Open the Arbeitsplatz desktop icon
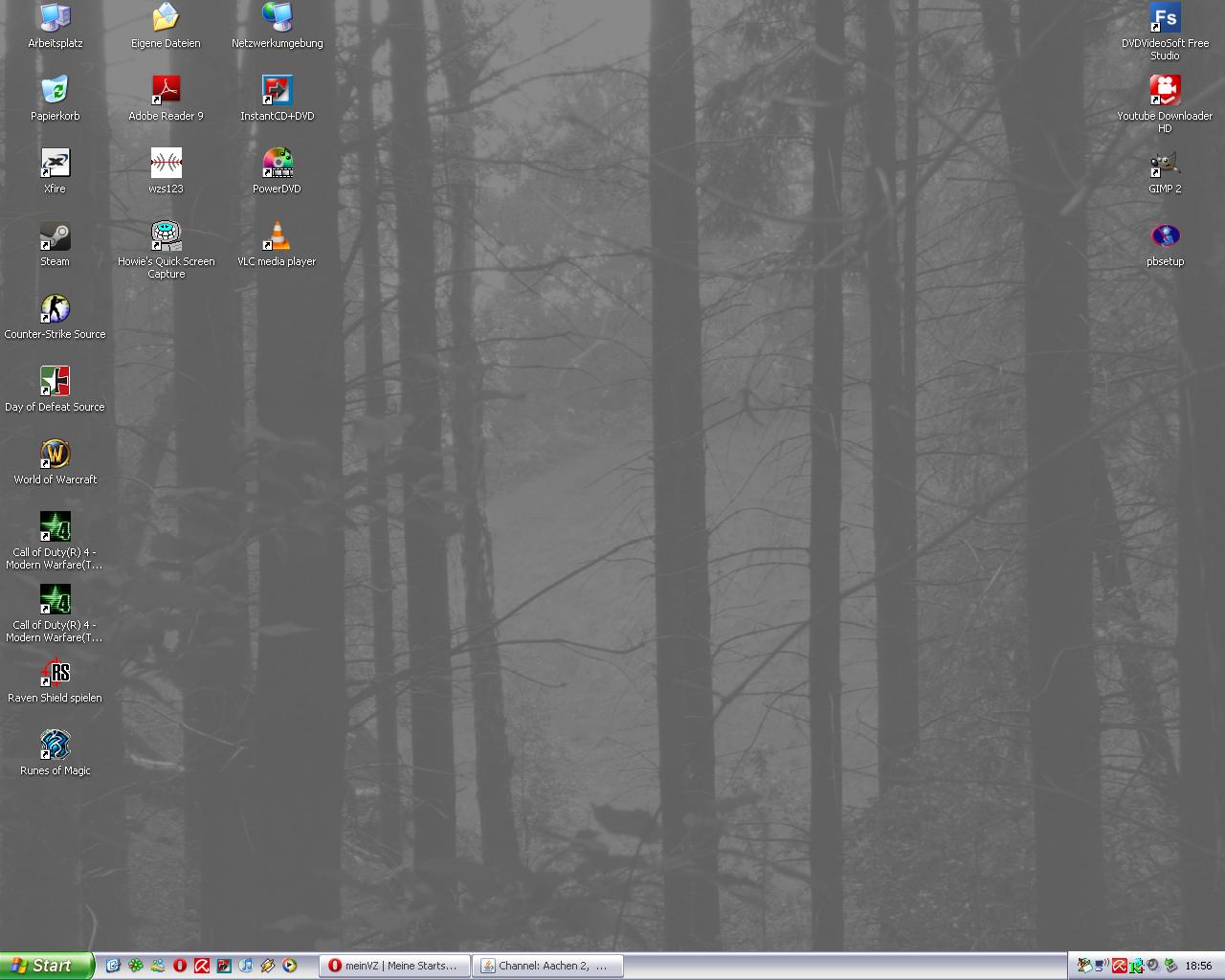The image size is (1225, 980). pyautogui.click(x=55, y=26)
